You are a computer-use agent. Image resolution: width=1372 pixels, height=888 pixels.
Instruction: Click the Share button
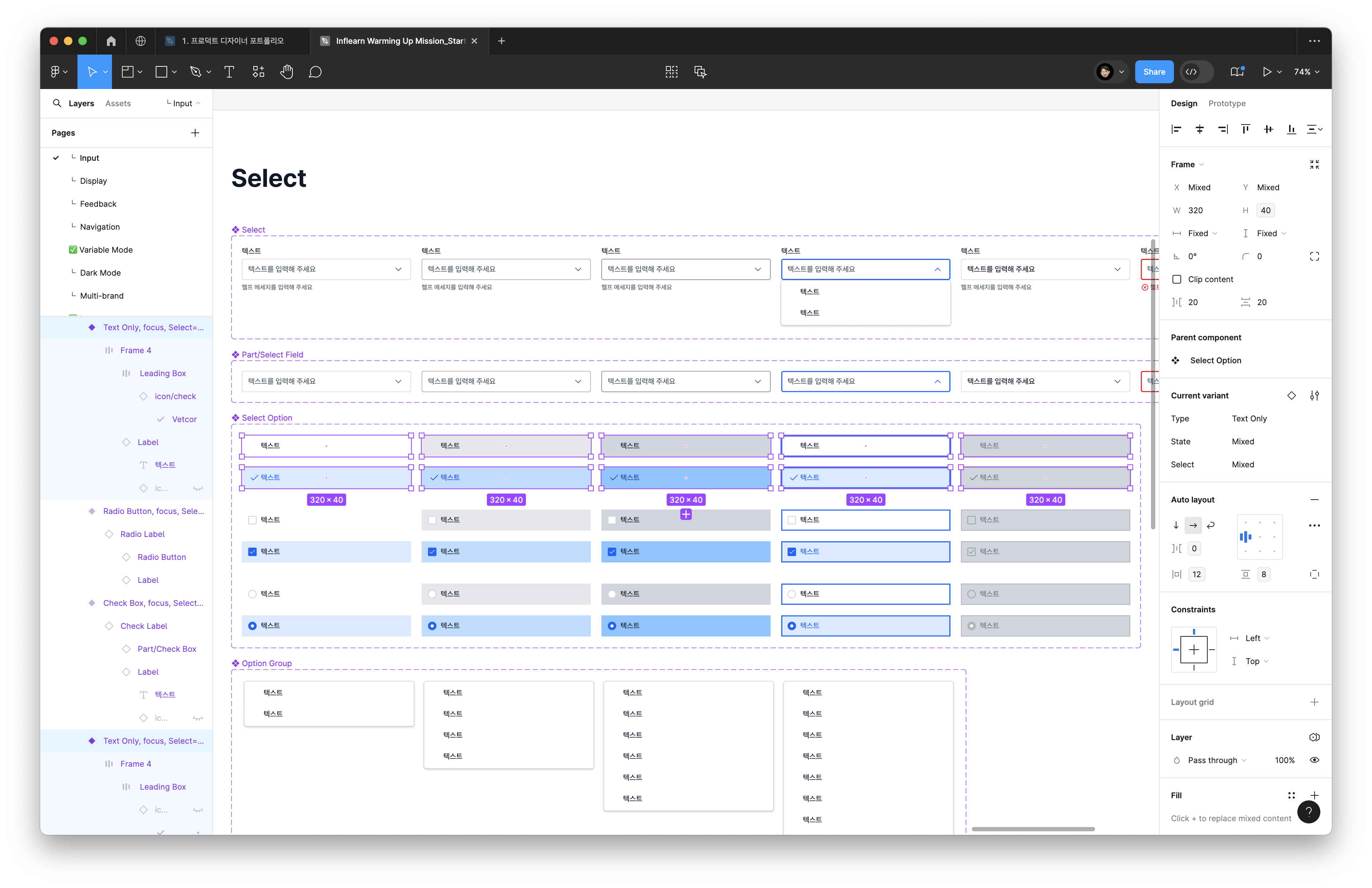click(1153, 71)
